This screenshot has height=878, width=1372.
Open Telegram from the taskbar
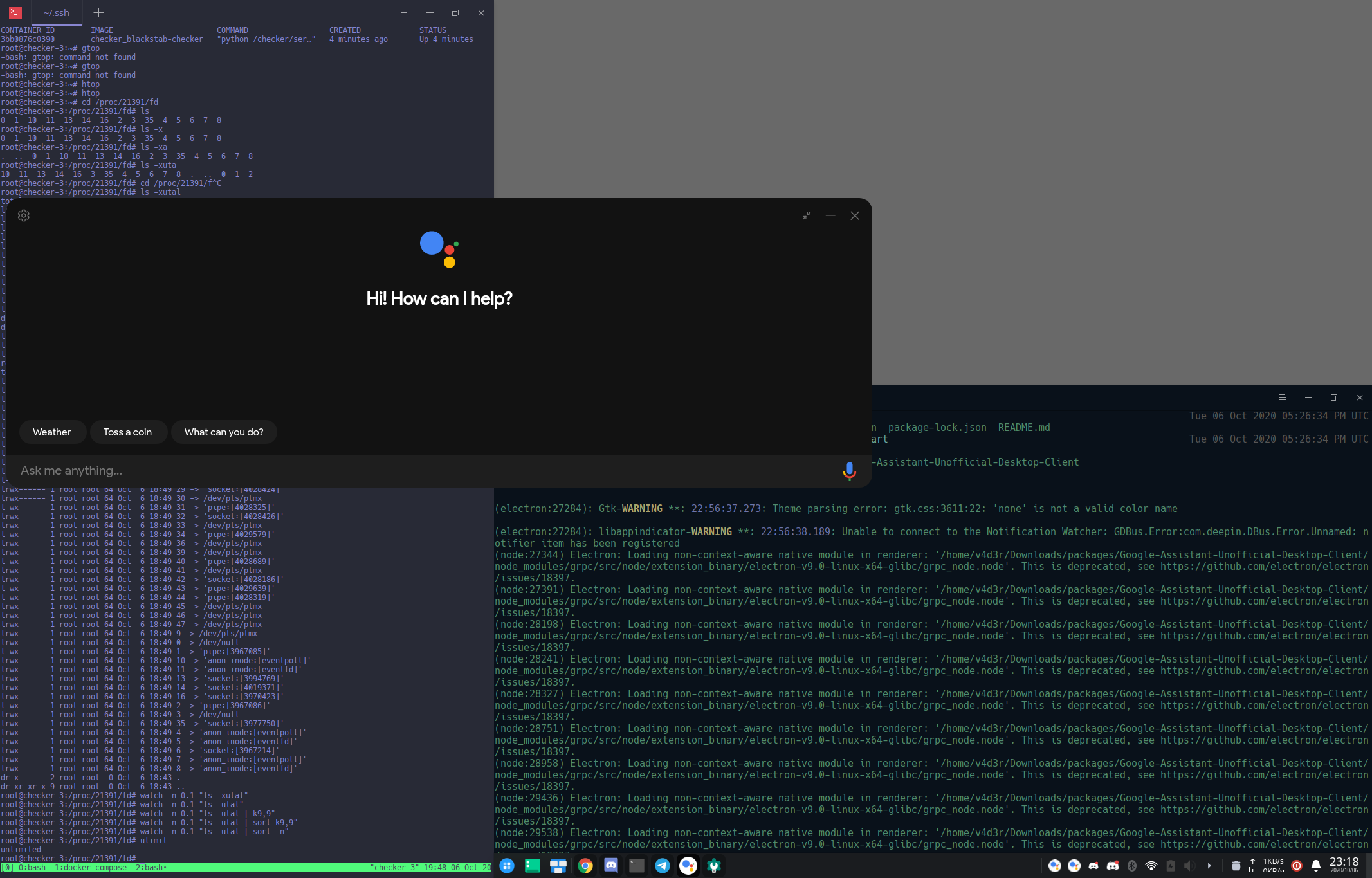[662, 866]
